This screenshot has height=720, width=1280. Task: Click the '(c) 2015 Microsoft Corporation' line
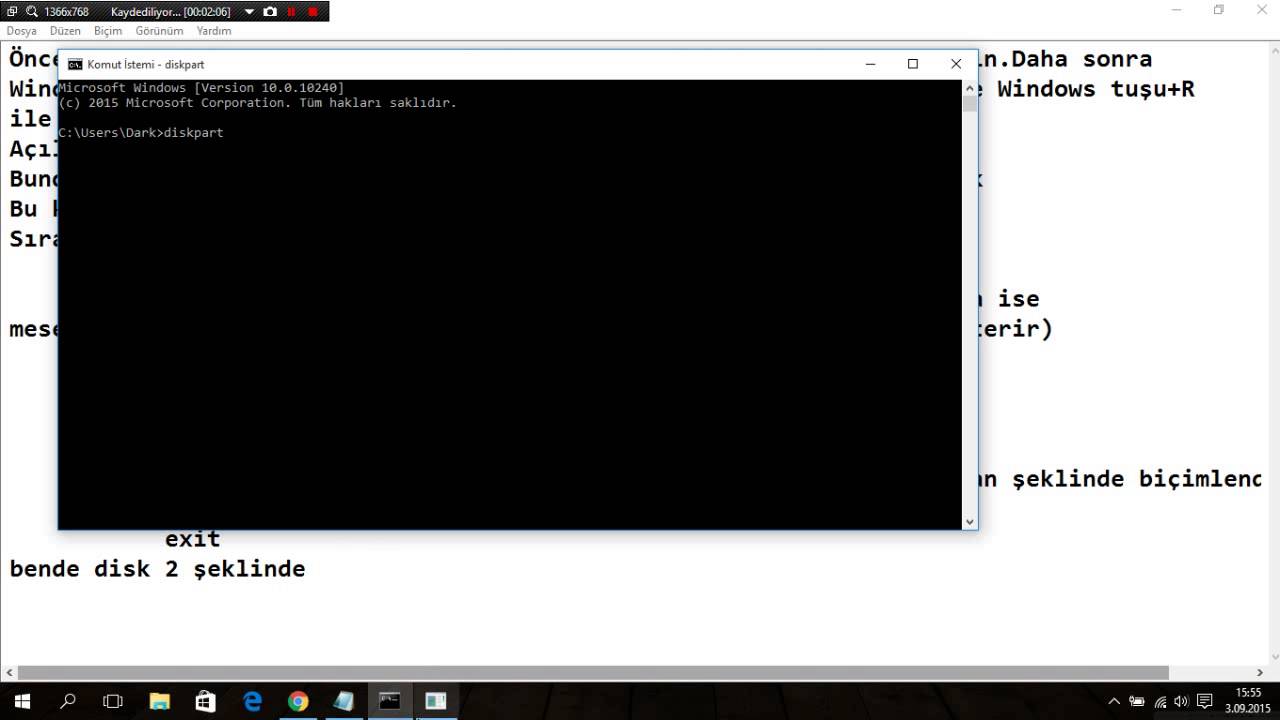[258, 103]
